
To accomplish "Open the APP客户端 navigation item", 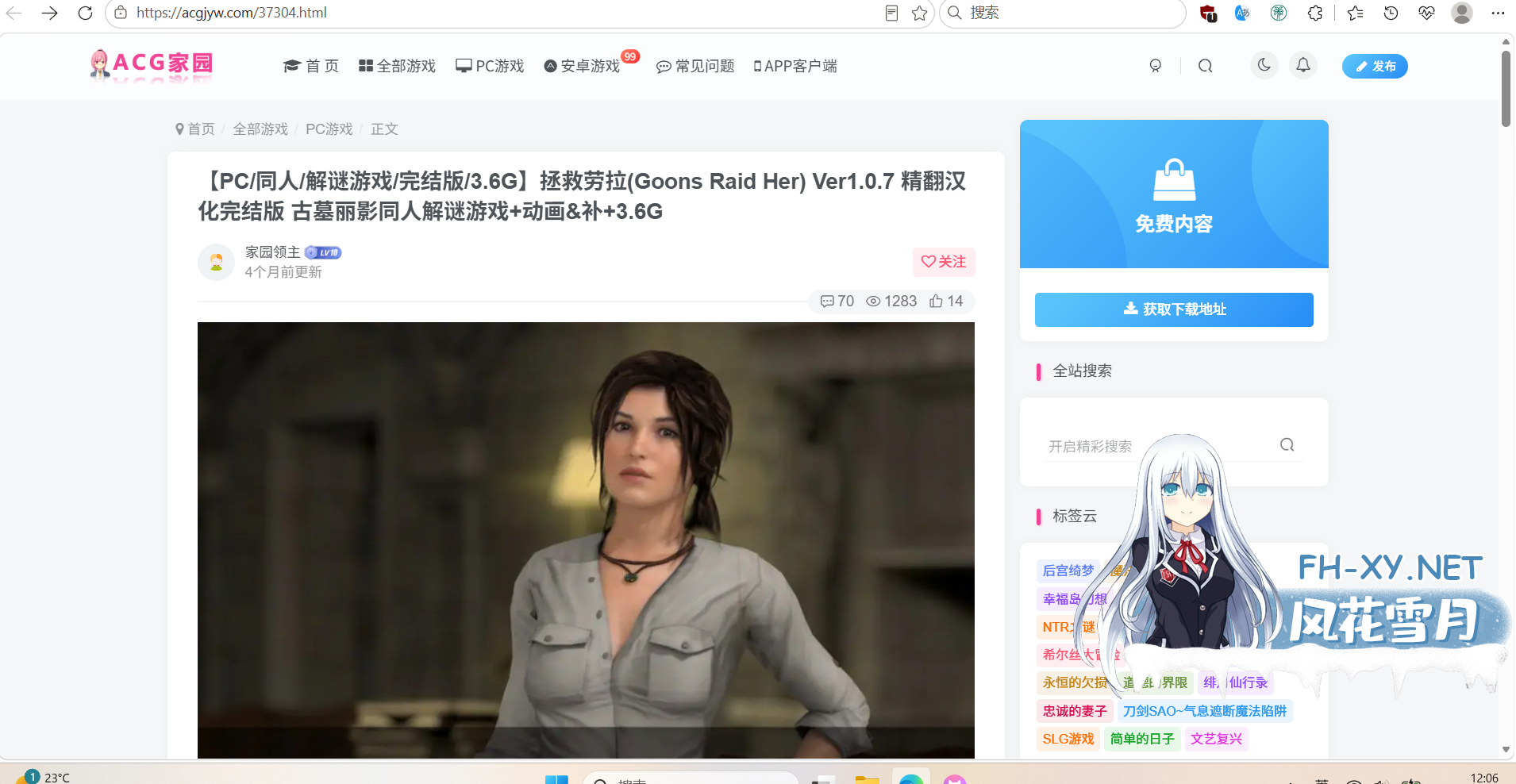I will [x=795, y=66].
